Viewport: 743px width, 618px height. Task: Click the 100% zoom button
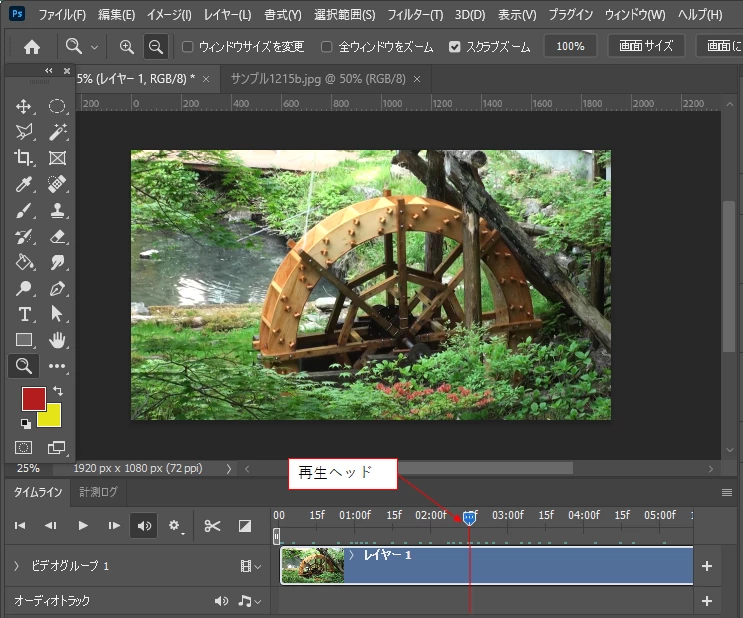tap(570, 46)
